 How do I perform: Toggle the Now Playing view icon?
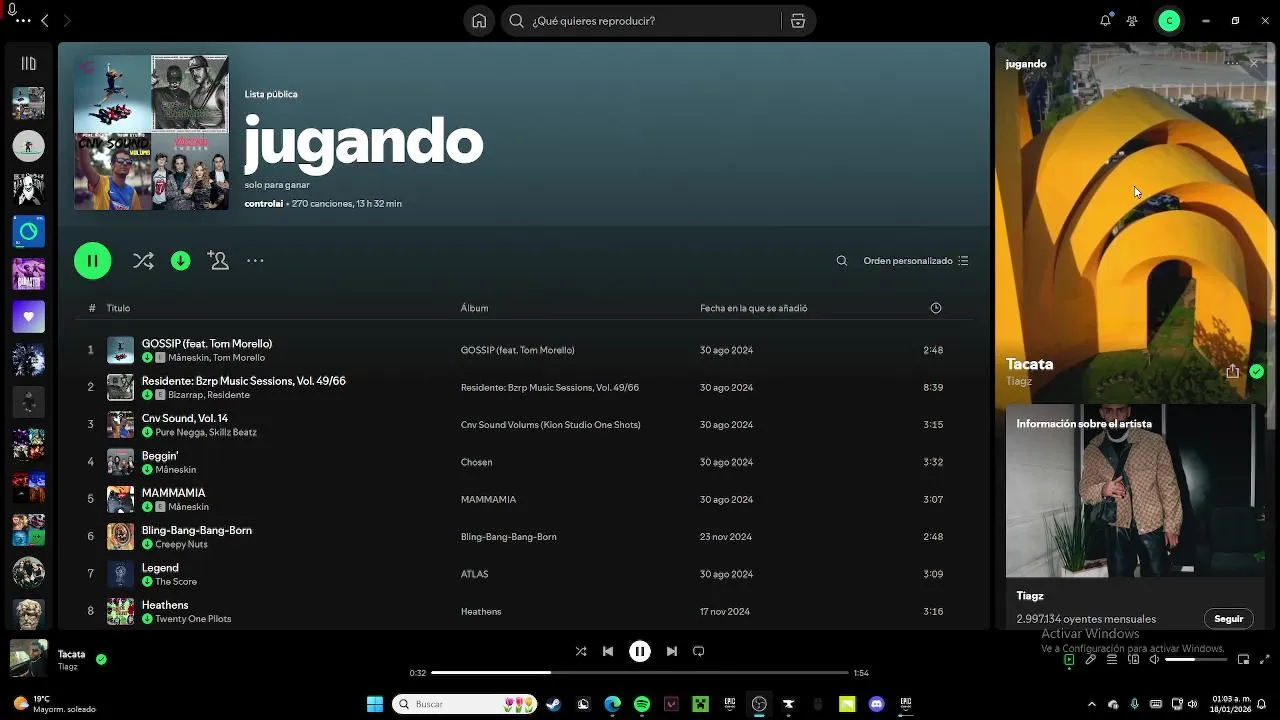1069,660
